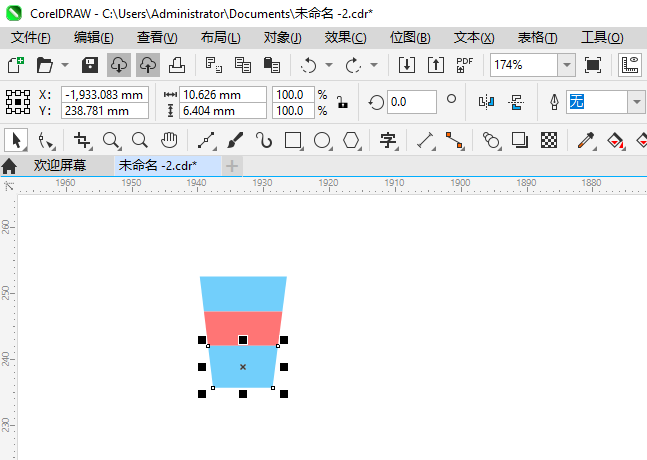Click the Print icon

177,65
